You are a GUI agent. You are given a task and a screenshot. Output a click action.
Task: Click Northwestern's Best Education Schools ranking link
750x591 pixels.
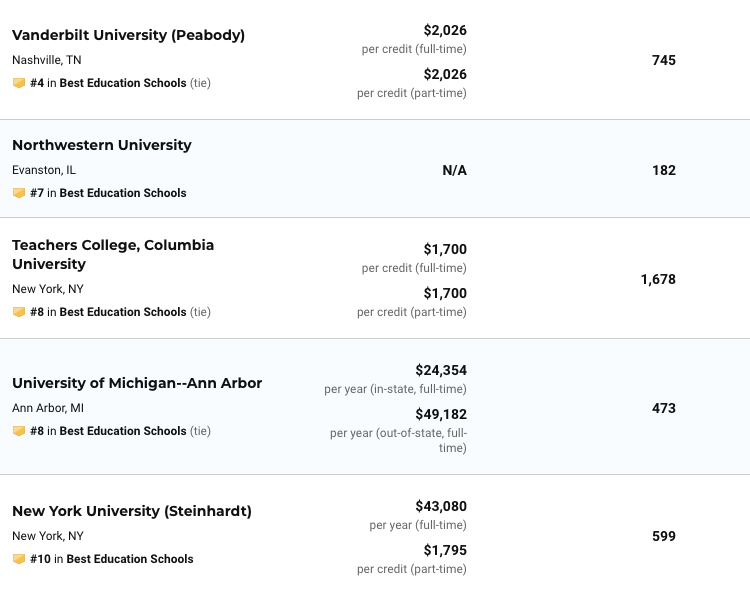click(x=122, y=193)
